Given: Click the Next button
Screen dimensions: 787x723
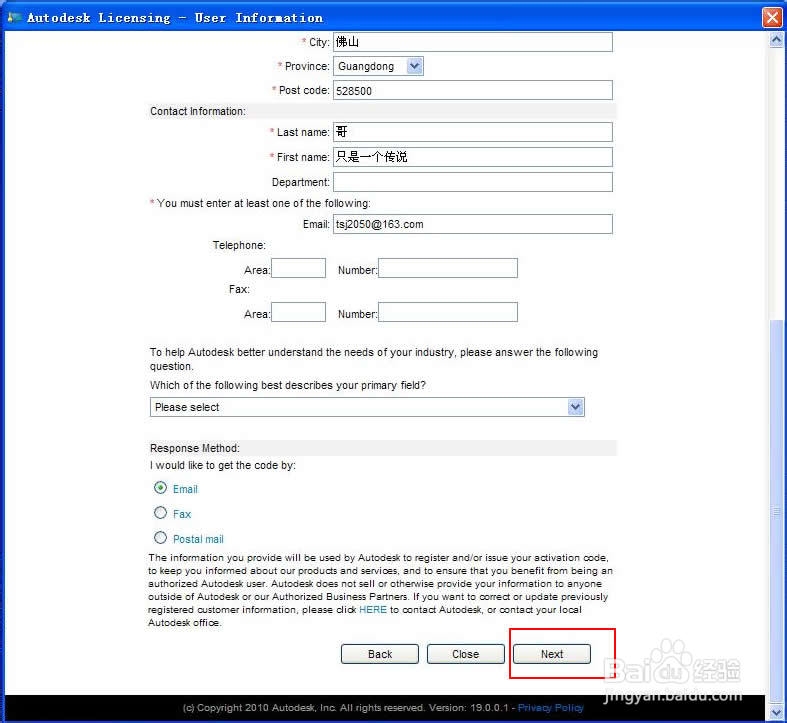Looking at the screenshot, I should point(552,654).
